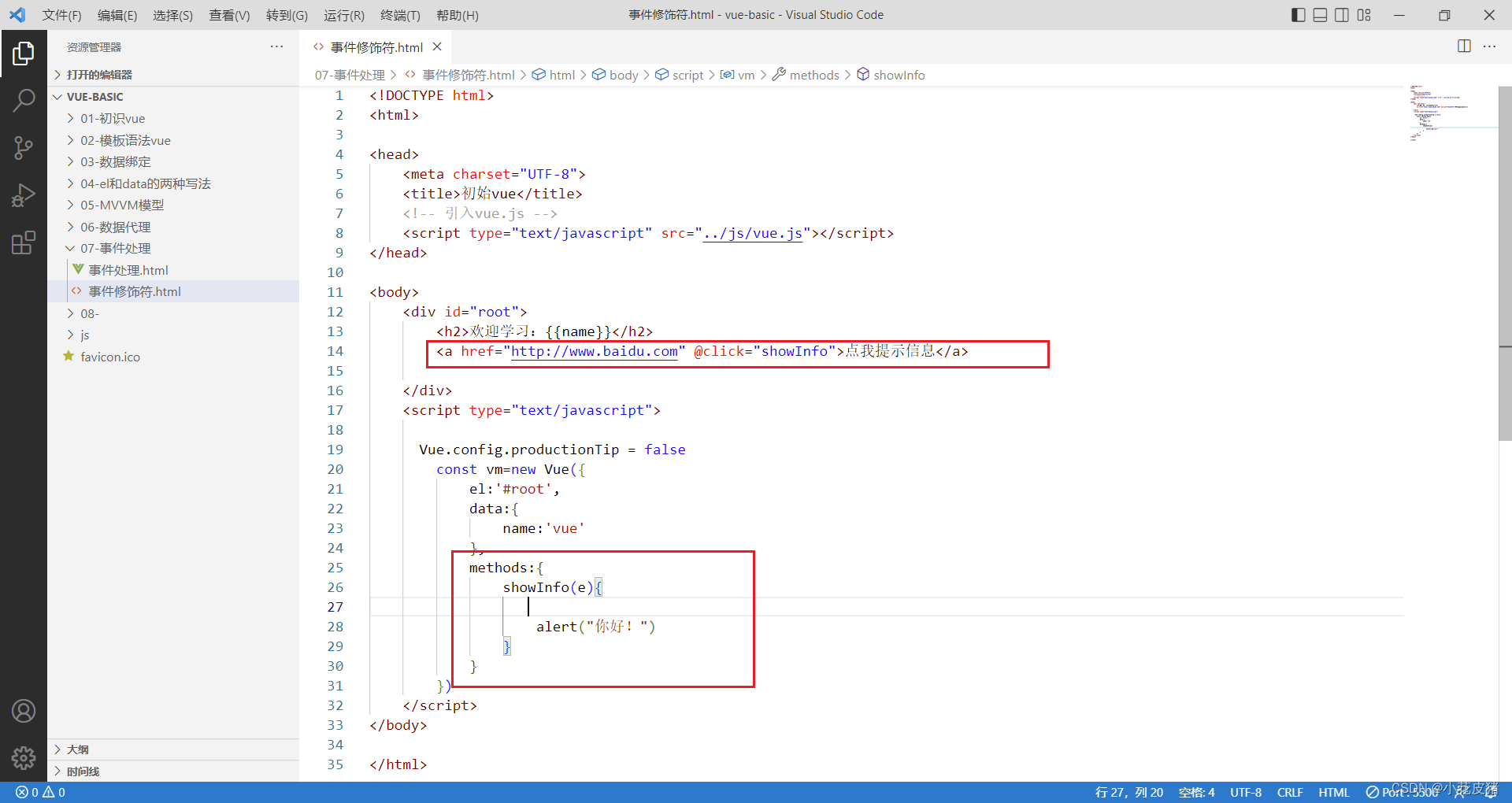
Task: Open the Manage gear icon
Action: (x=24, y=757)
